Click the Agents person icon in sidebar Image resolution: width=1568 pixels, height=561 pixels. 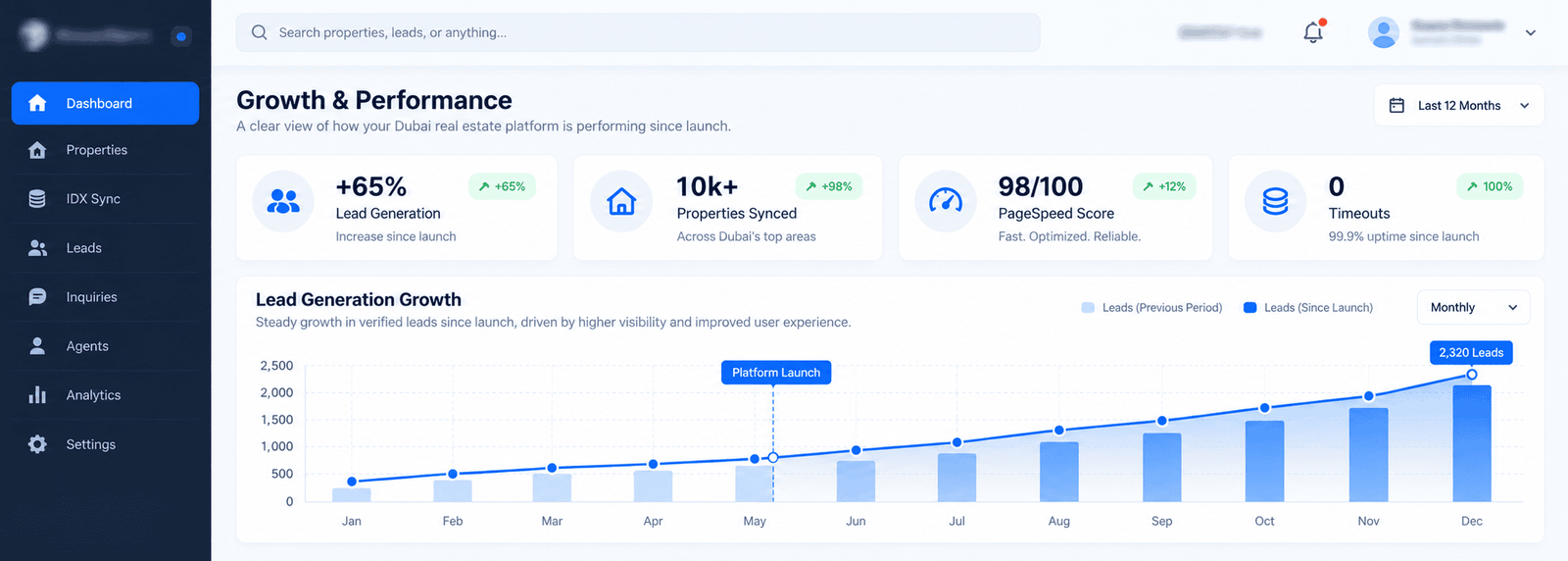[x=37, y=346]
